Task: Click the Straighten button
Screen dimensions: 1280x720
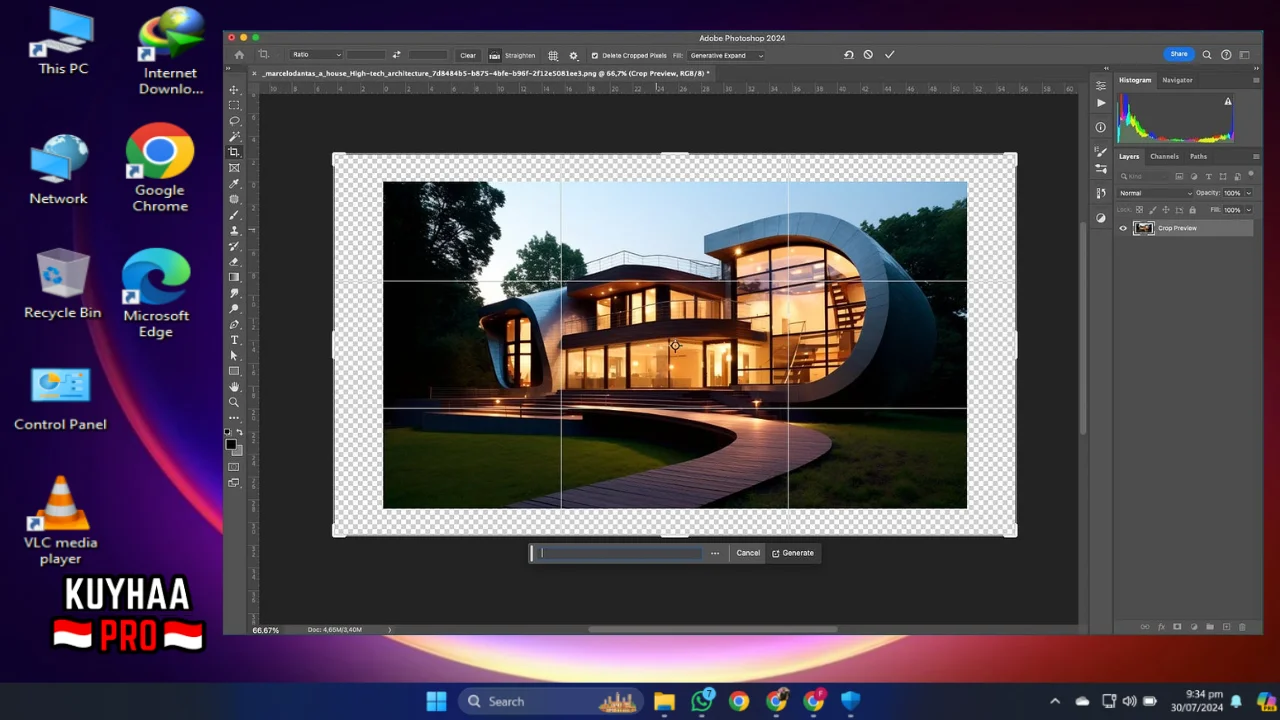Action: coord(512,55)
